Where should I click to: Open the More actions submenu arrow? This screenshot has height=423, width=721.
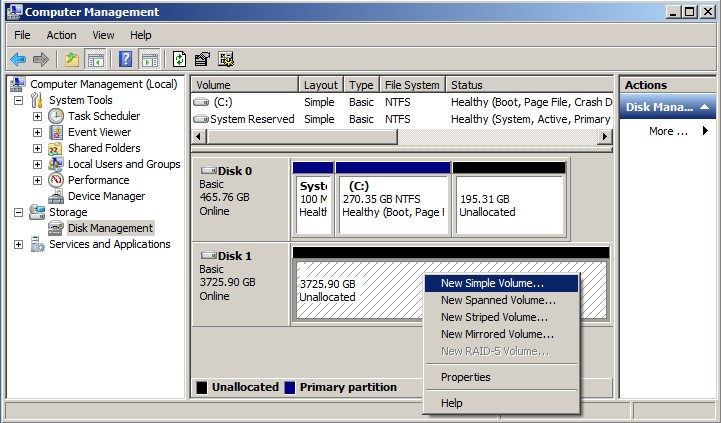click(x=705, y=131)
